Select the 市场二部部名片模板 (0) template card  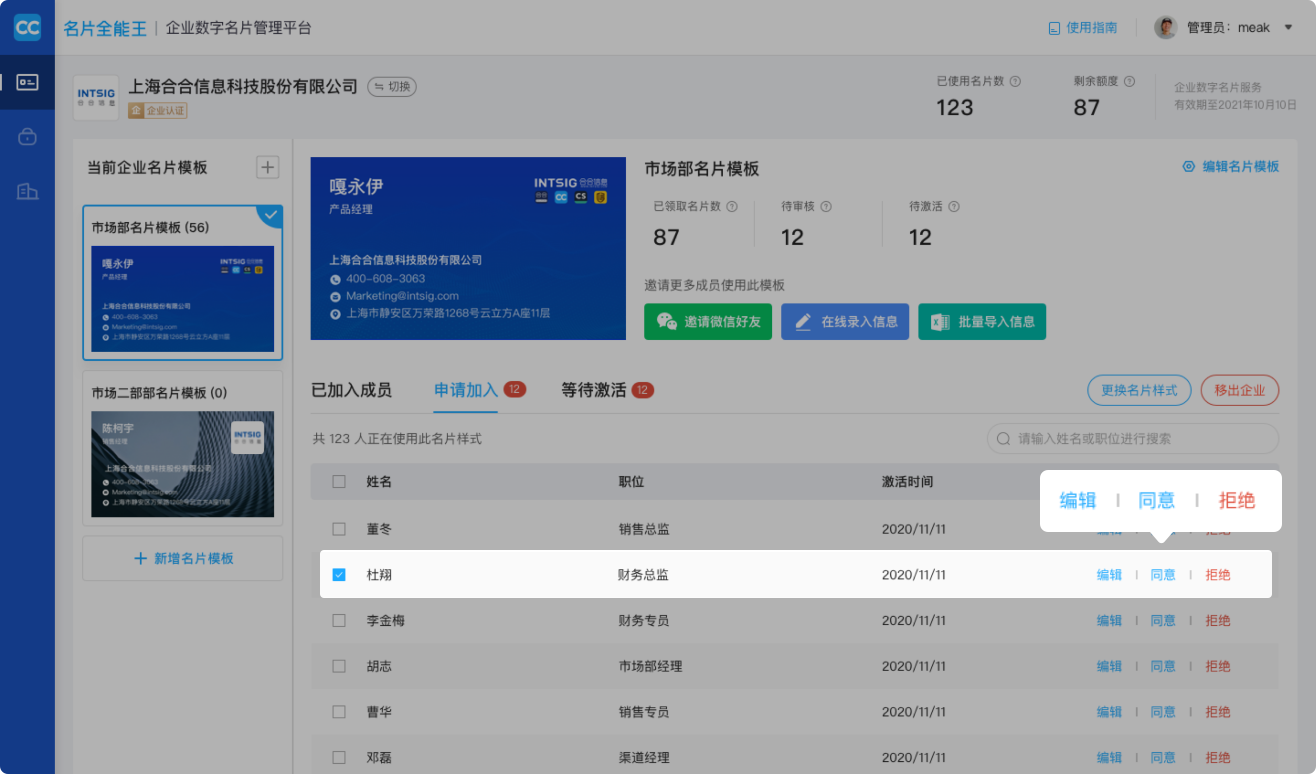[183, 448]
